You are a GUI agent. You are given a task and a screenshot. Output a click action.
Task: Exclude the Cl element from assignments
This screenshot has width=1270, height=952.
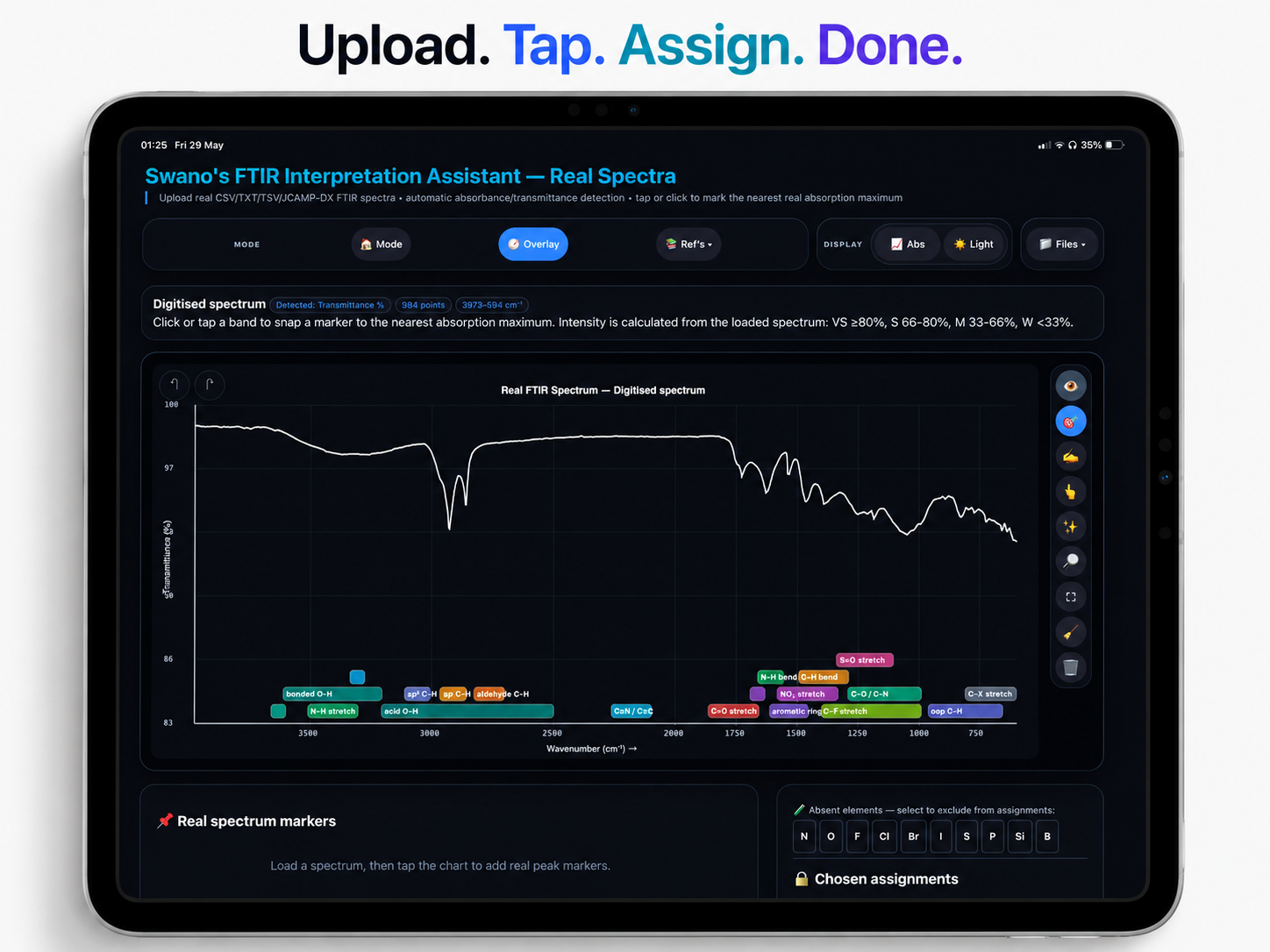coord(884,836)
